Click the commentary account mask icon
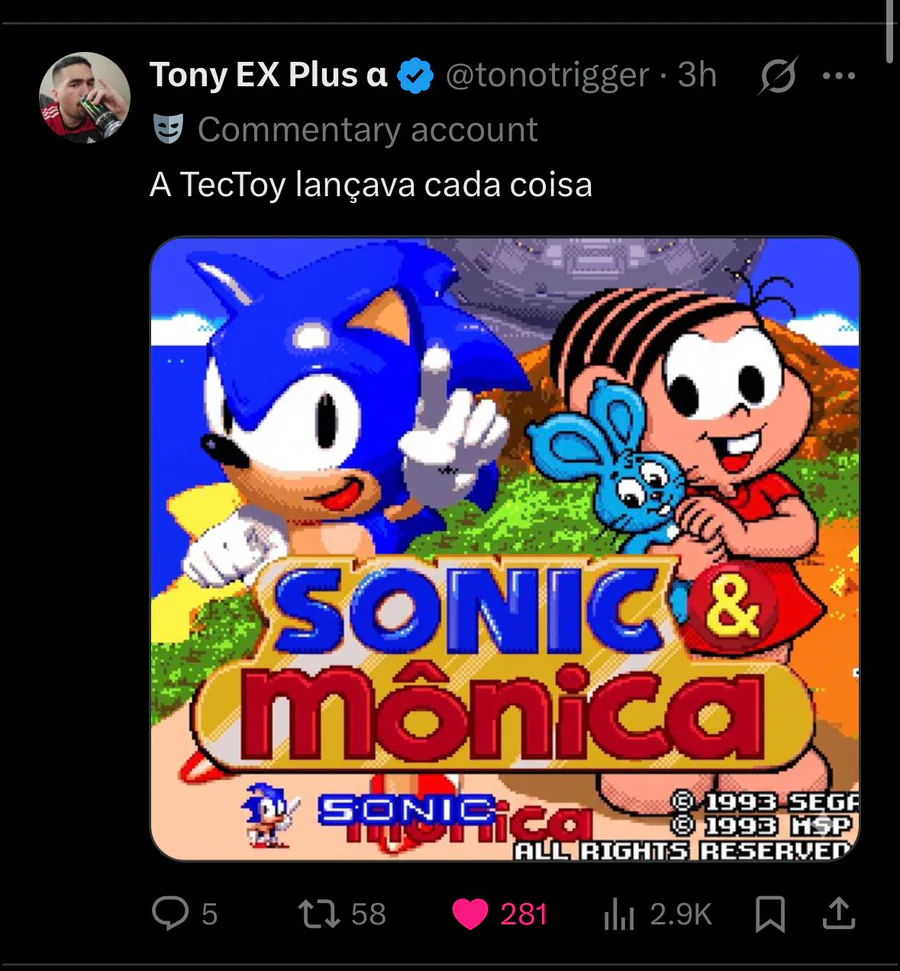The height and width of the screenshot is (971, 900). 168,129
